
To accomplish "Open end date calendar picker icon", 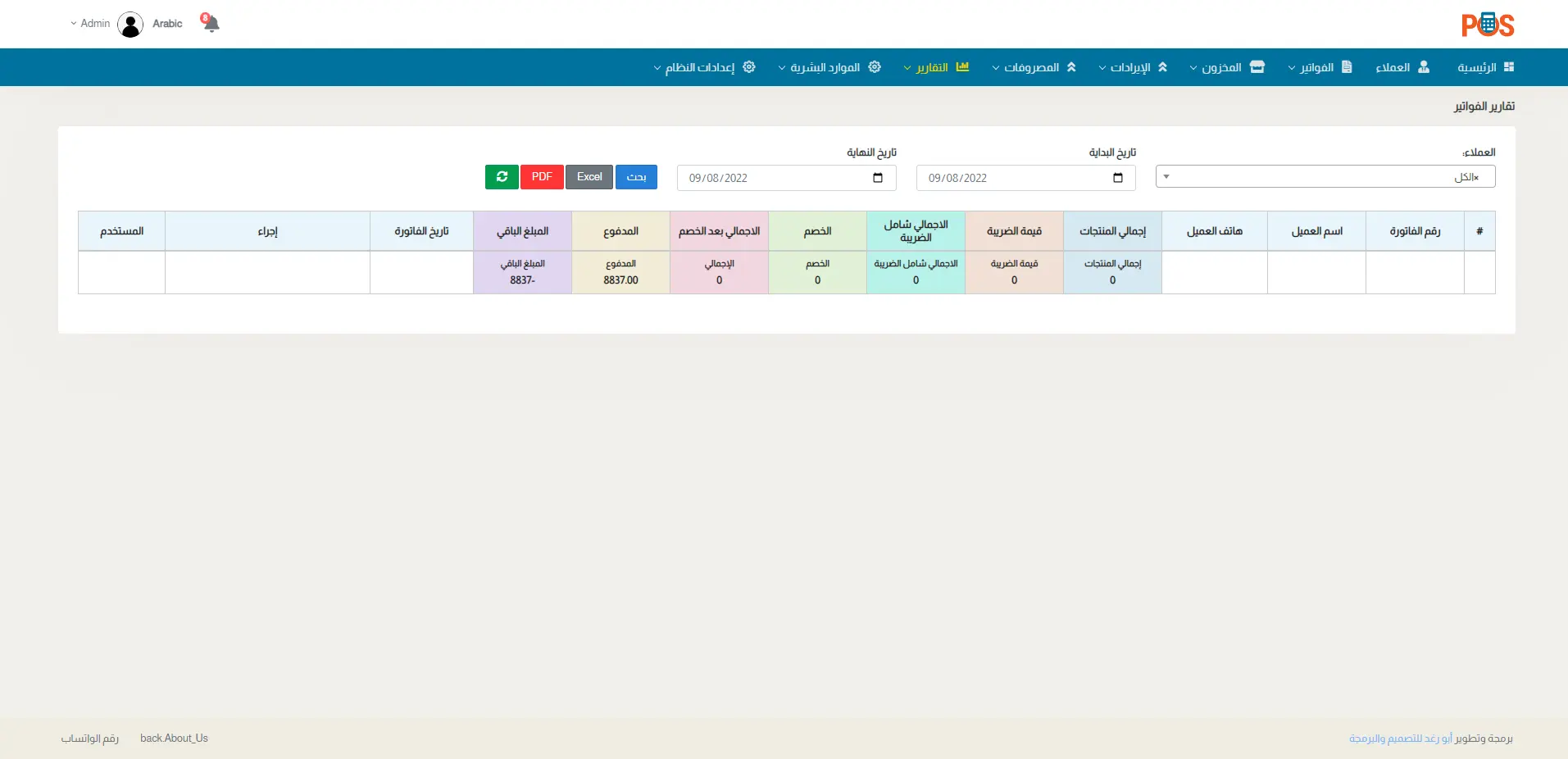I will (x=878, y=178).
